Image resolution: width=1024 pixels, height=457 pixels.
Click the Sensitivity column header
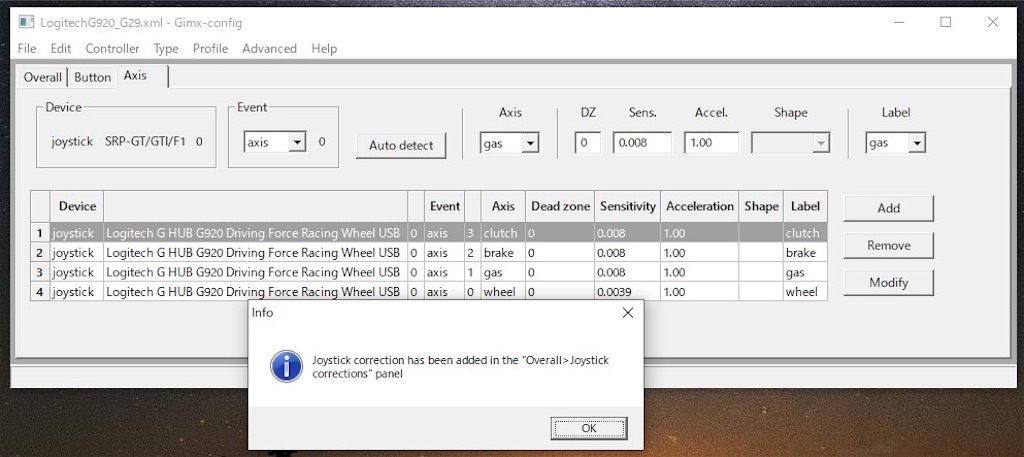(x=628, y=206)
